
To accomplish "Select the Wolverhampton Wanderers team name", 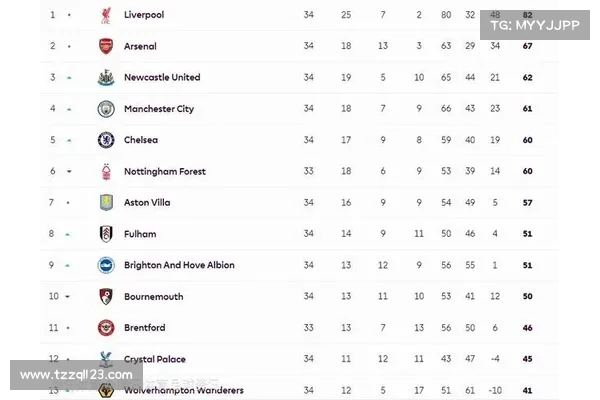I will pyautogui.click(x=184, y=390).
